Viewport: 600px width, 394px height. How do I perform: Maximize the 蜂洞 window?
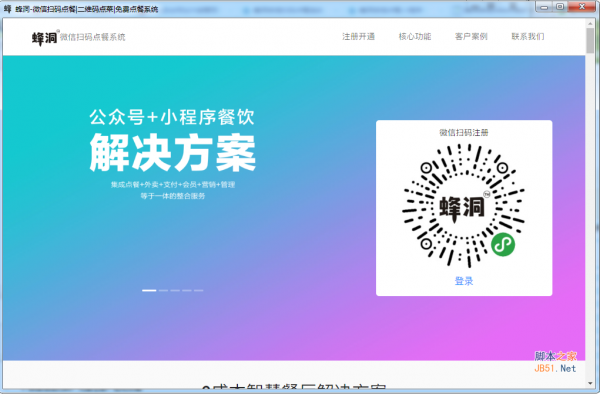[559, 7]
